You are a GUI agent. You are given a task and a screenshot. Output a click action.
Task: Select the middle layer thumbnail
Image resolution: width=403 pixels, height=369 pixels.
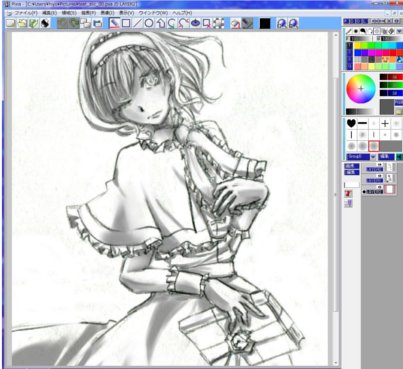[389, 178]
